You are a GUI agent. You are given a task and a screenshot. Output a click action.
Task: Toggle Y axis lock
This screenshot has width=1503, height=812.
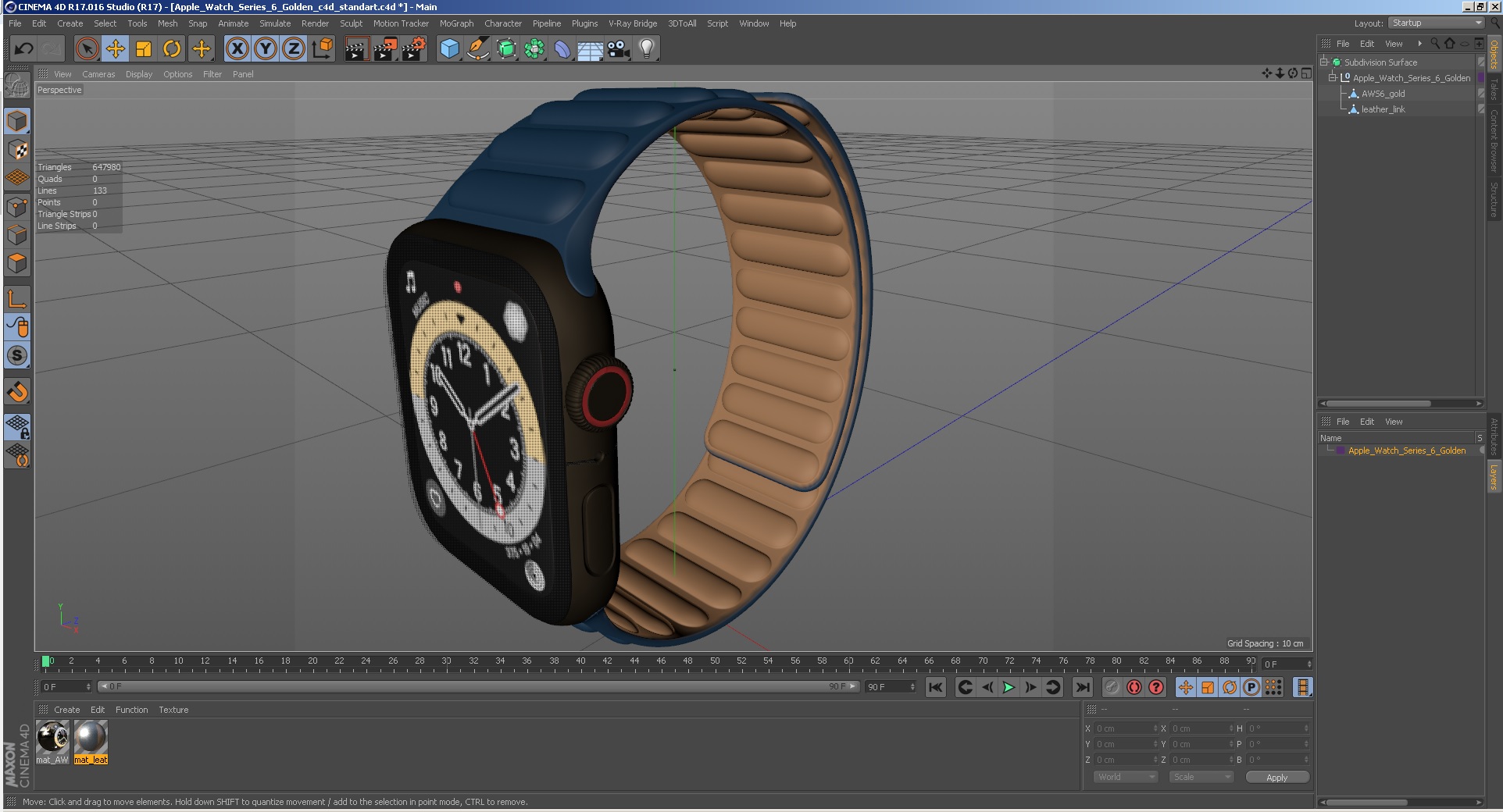pos(266,49)
